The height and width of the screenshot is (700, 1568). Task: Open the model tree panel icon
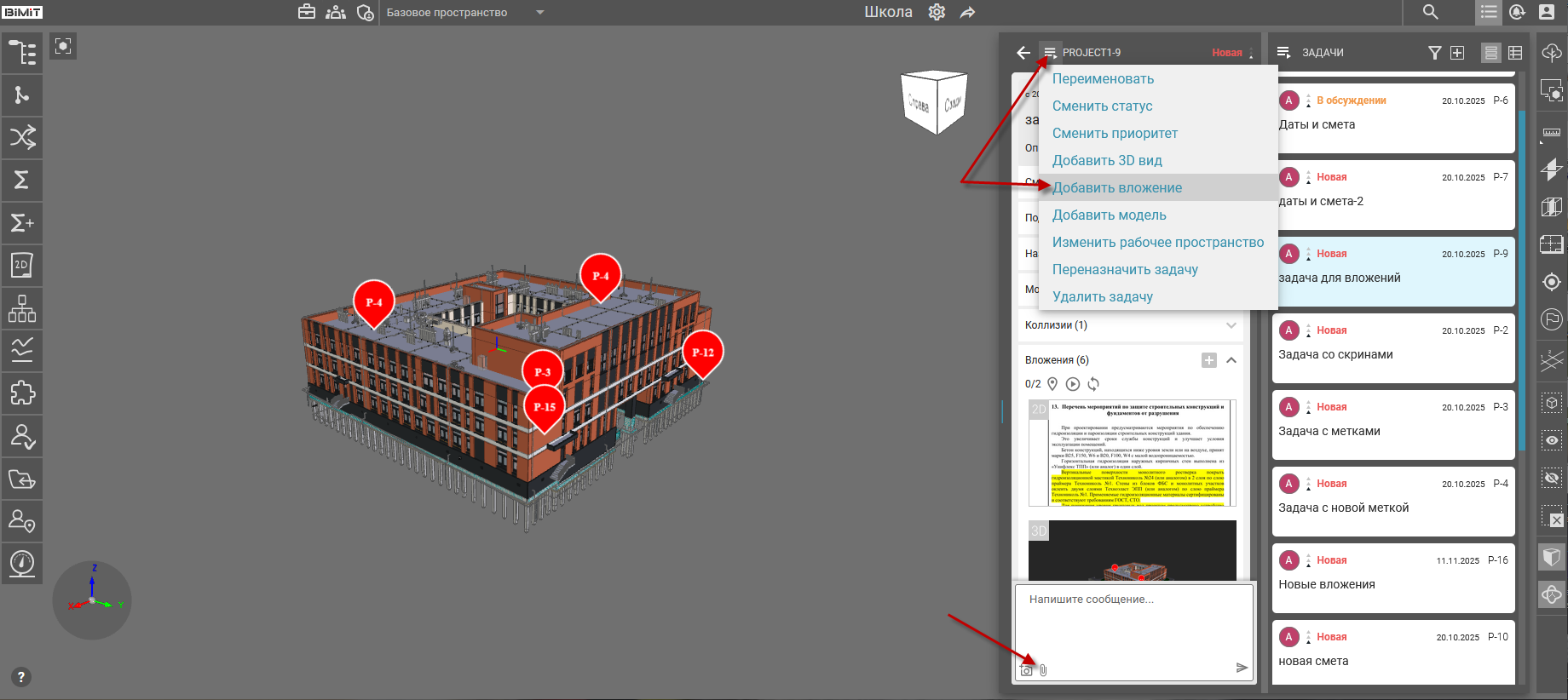click(x=22, y=53)
